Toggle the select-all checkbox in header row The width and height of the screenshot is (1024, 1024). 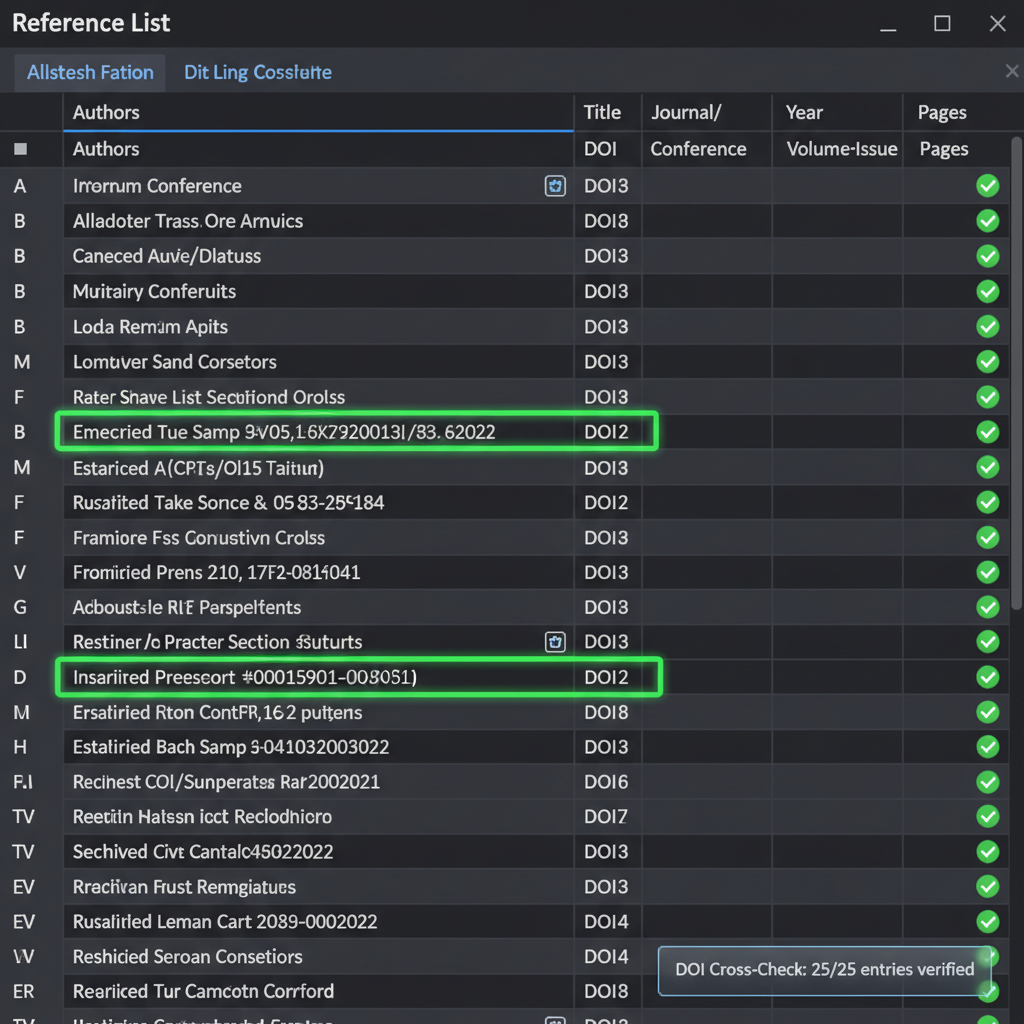coord(21,150)
